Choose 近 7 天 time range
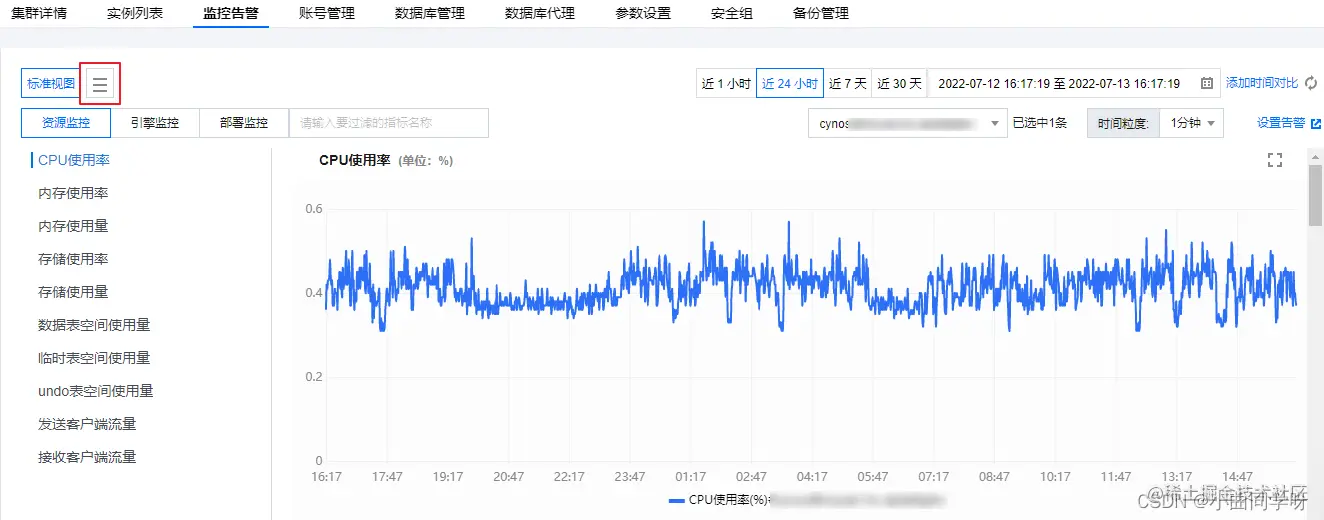 click(x=848, y=84)
